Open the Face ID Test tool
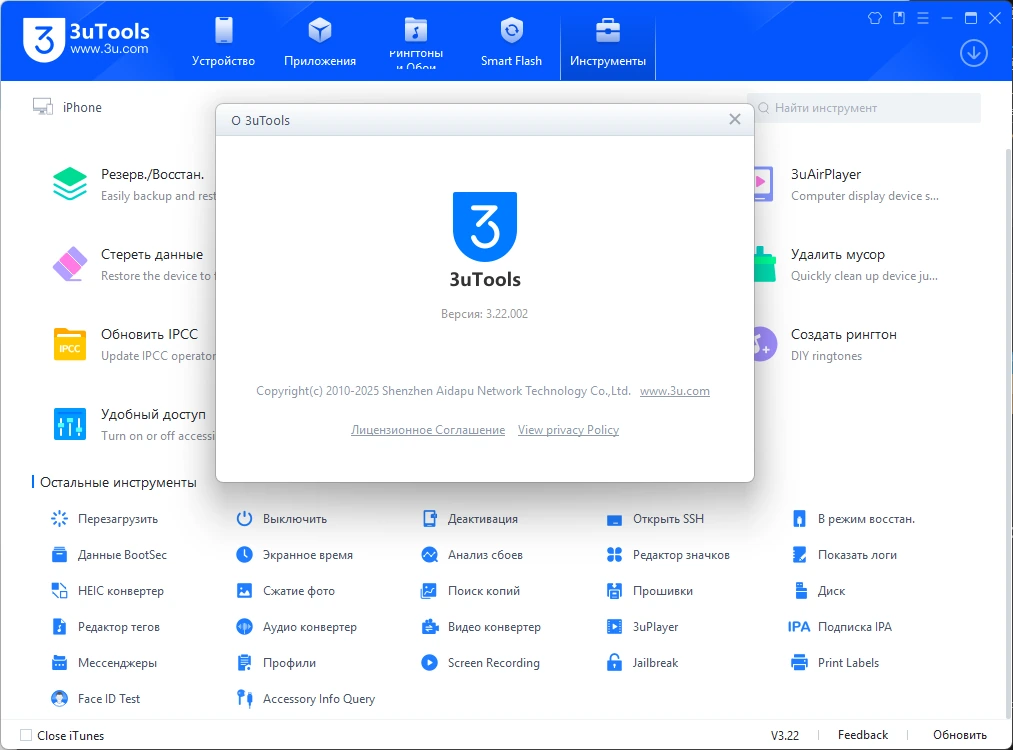Image resolution: width=1013 pixels, height=750 pixels. pyautogui.click(x=96, y=698)
